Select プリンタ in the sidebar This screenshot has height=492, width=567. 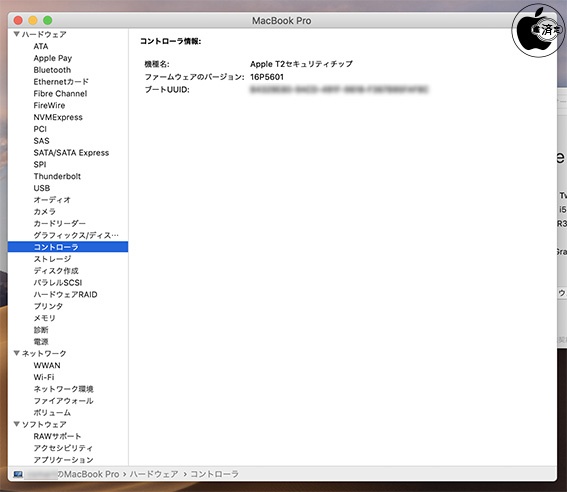pyautogui.click(x=48, y=306)
